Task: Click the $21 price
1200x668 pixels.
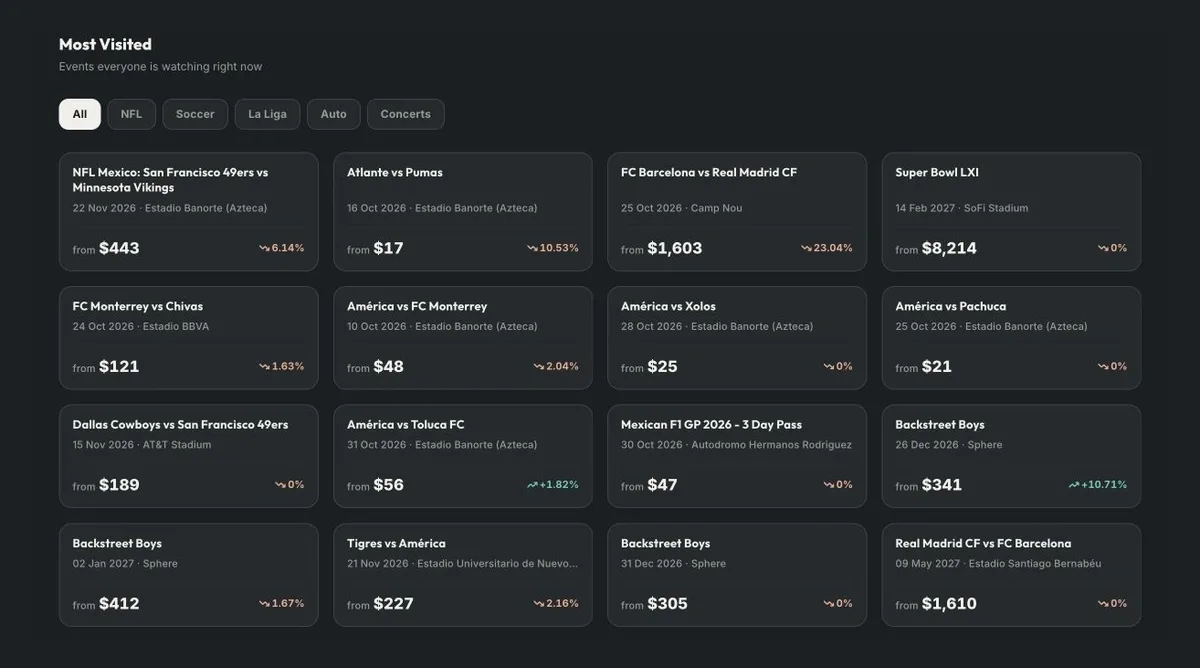Action: (936, 366)
